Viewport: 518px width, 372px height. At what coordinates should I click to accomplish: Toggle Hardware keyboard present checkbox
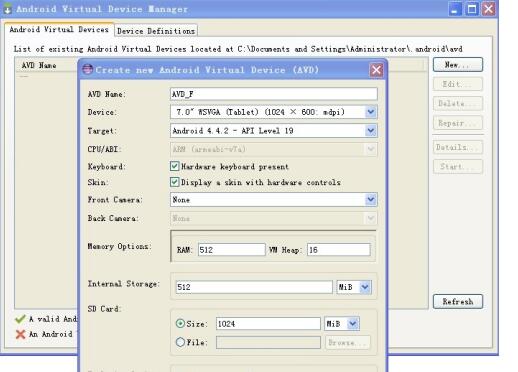[174, 166]
